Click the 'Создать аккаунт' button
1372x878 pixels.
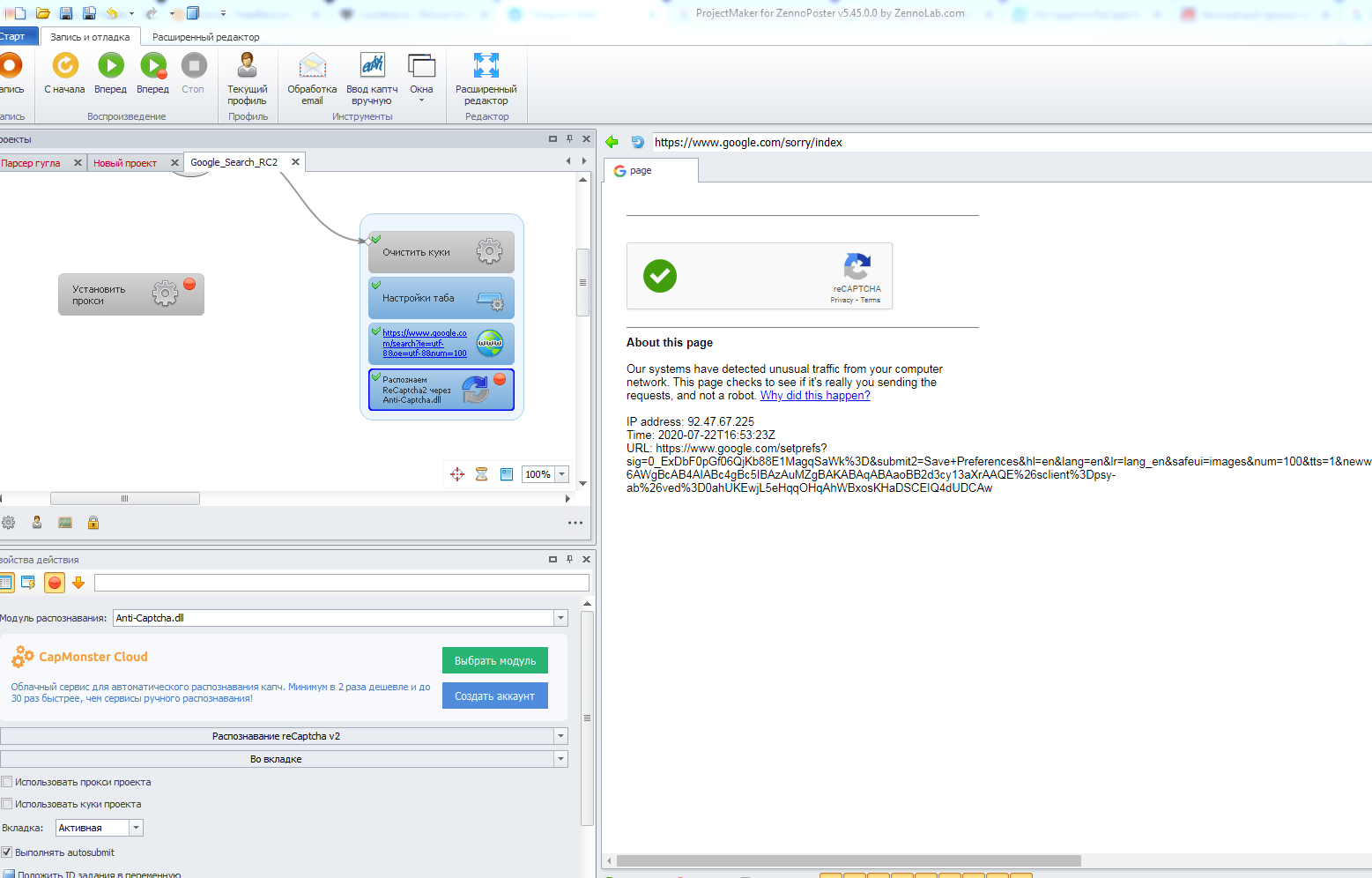[495, 696]
